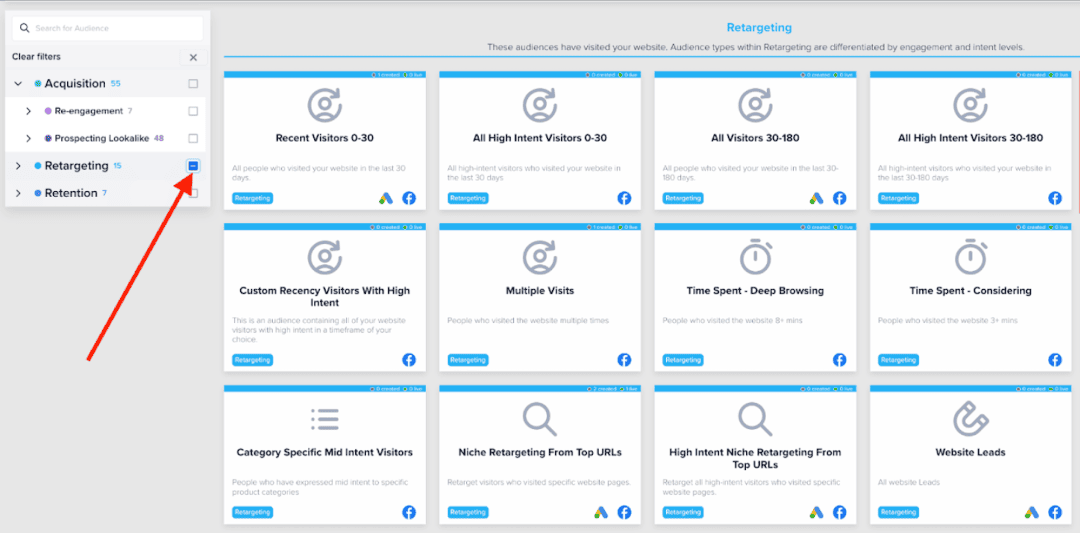Click Facebook icon on Time Spent - Deep Browsing
The image size is (1080, 533).
coord(840,359)
